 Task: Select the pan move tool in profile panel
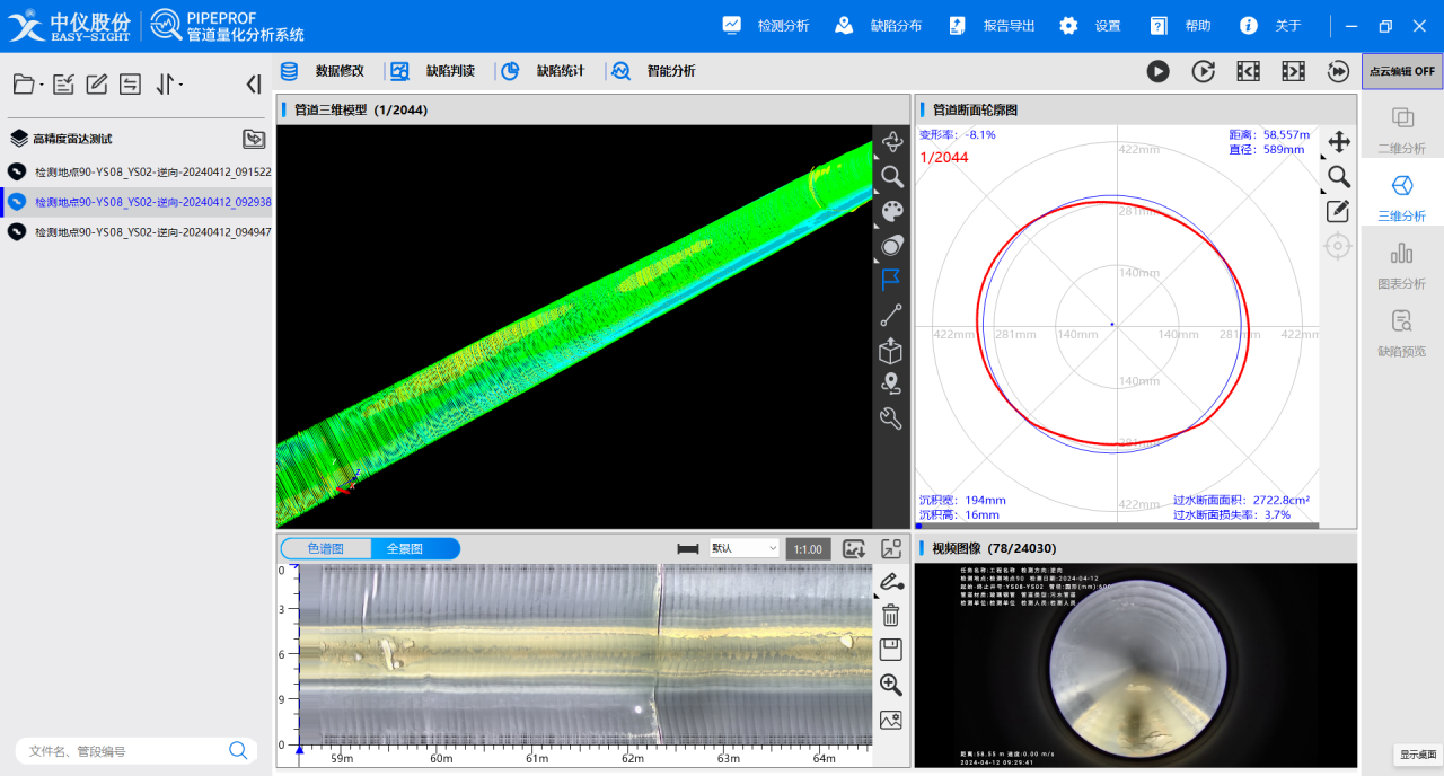pyautogui.click(x=1338, y=142)
